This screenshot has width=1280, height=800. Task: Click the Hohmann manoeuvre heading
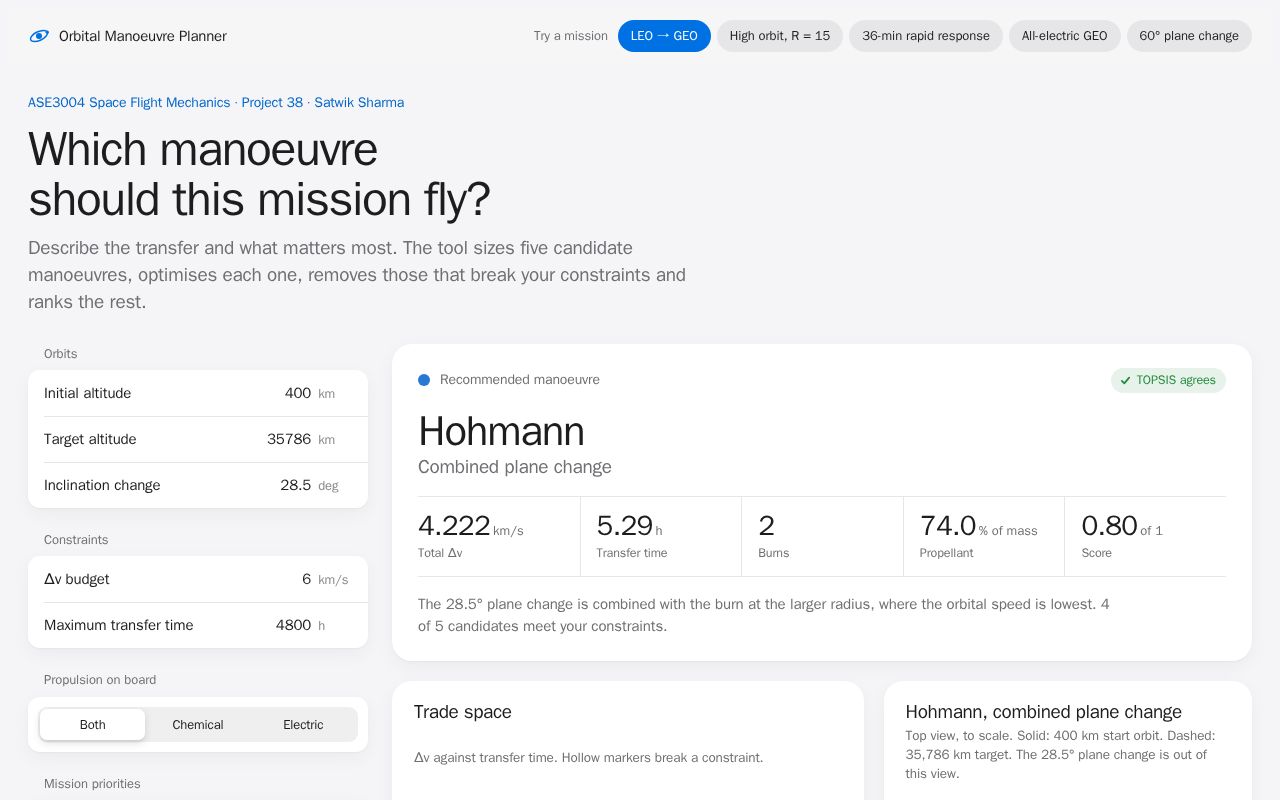pos(501,432)
